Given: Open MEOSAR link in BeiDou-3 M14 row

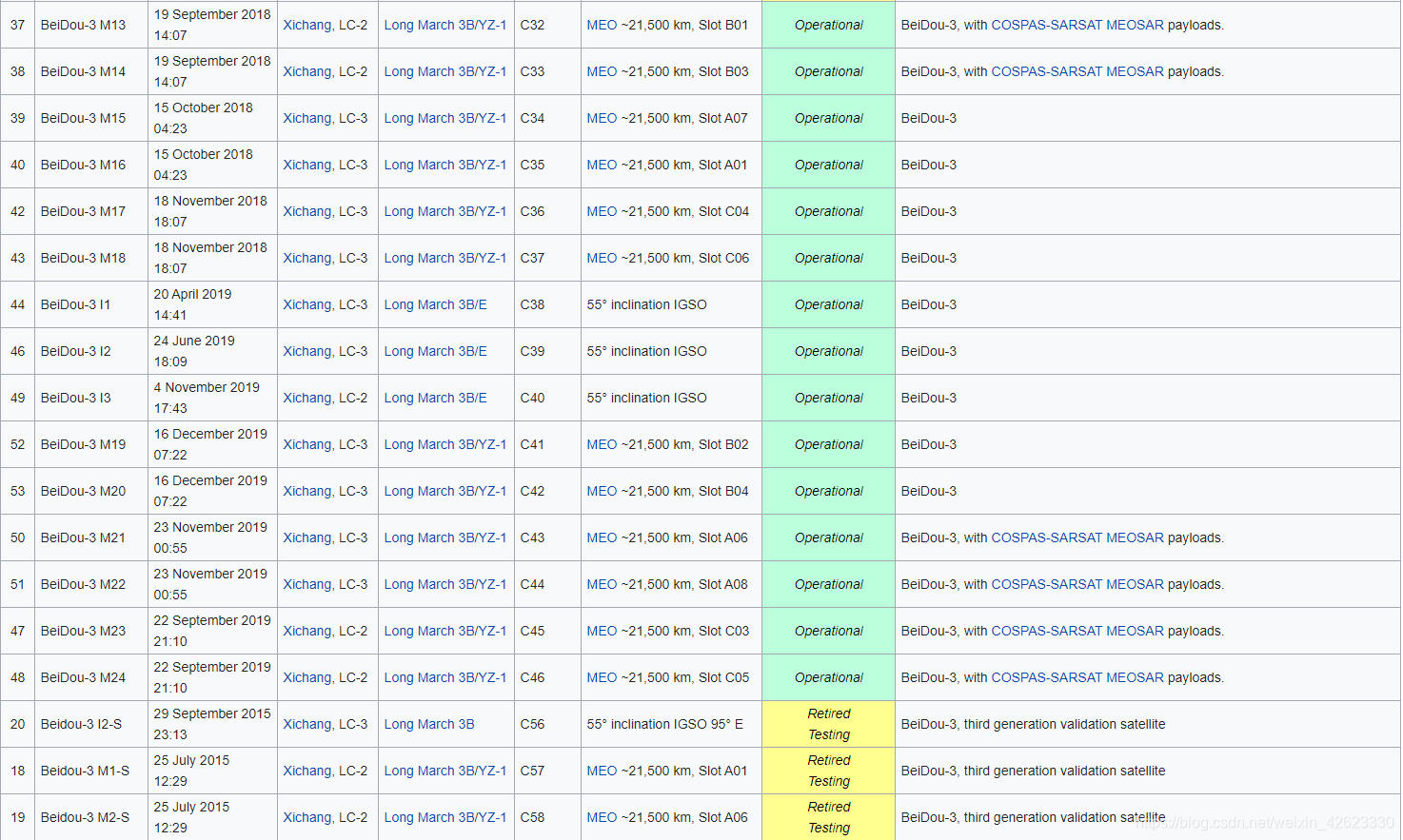Looking at the screenshot, I should coord(1135,71).
